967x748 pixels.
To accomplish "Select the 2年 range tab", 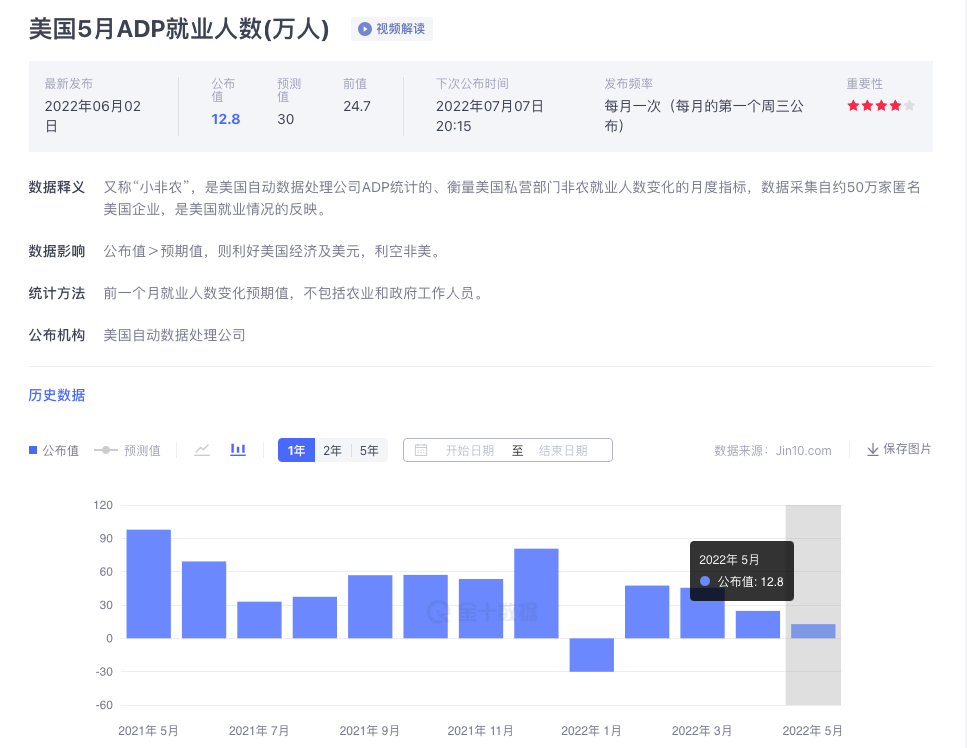I will (x=332, y=450).
